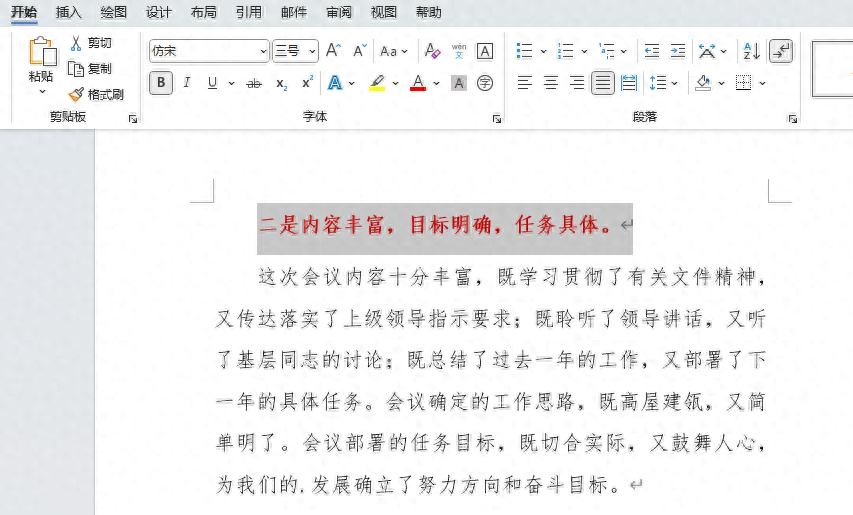
Task: Click the Phonetic Guide (wén 文) icon
Action: click(459, 51)
